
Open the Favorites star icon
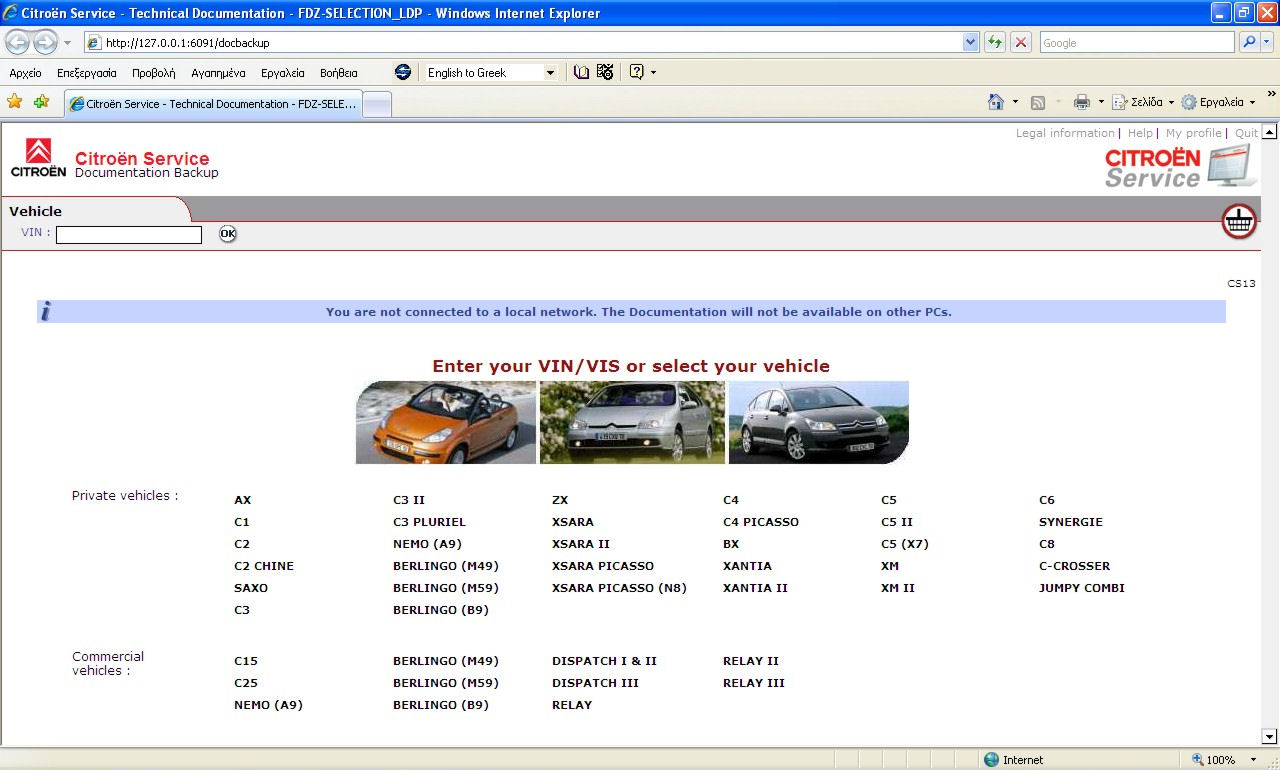[x=14, y=102]
